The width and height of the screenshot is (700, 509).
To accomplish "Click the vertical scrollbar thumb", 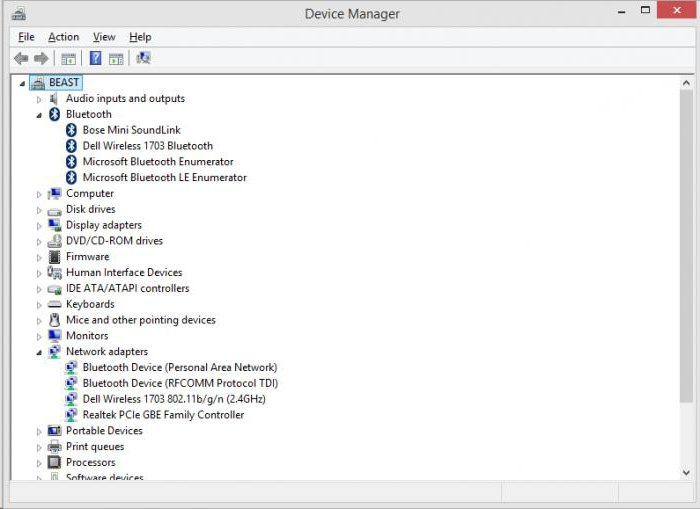I will [x=686, y=246].
